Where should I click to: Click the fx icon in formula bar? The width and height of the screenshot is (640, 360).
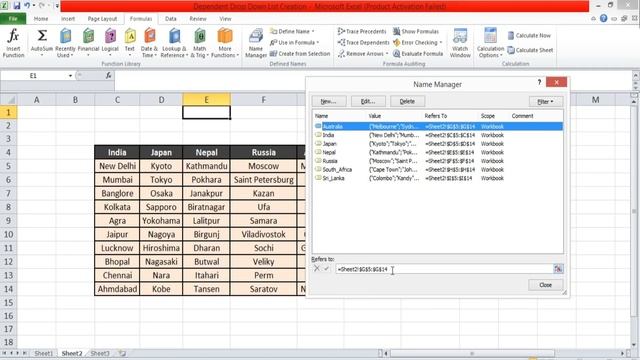click(108, 76)
